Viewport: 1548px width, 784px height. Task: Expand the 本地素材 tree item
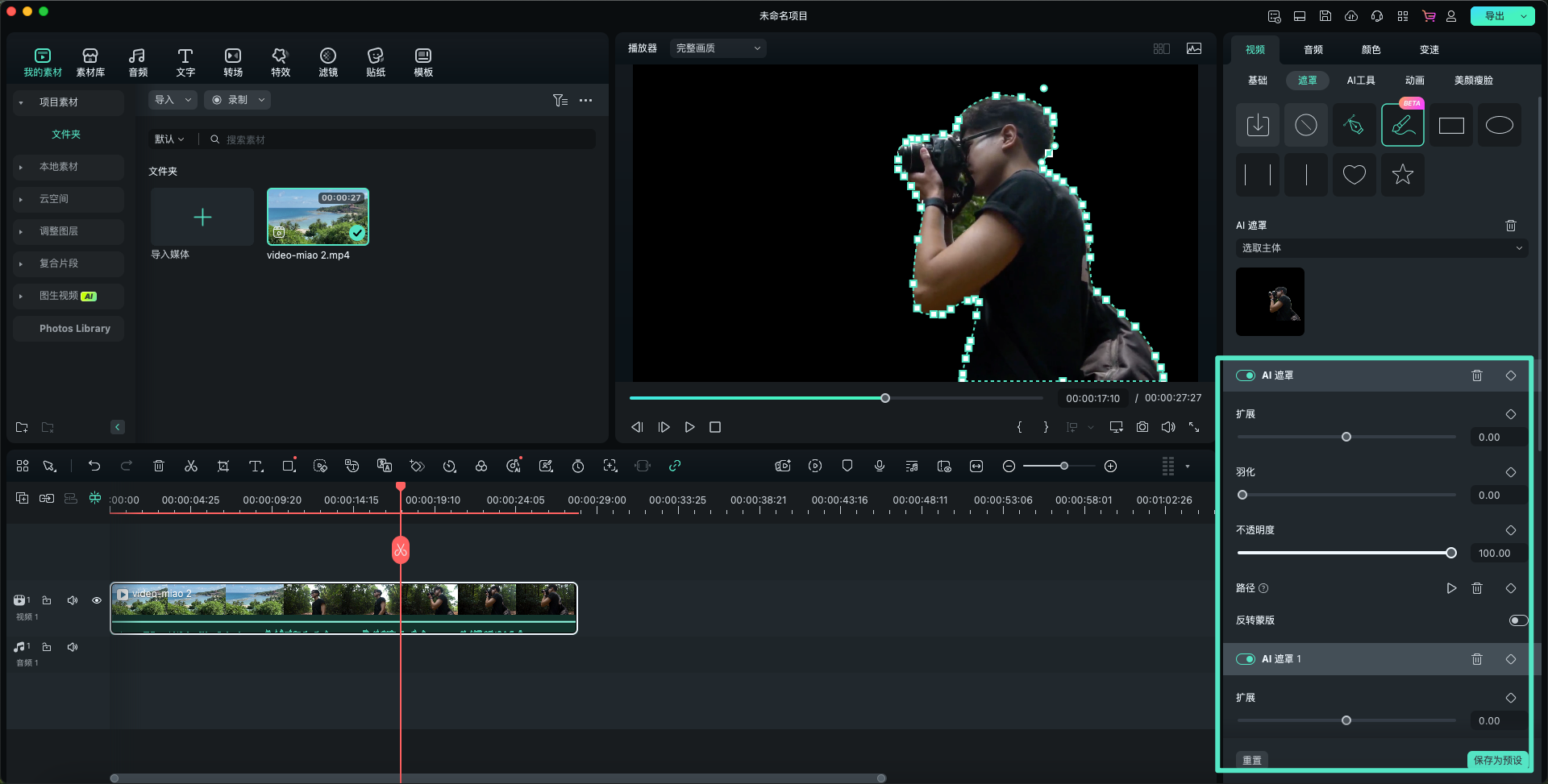click(x=21, y=167)
